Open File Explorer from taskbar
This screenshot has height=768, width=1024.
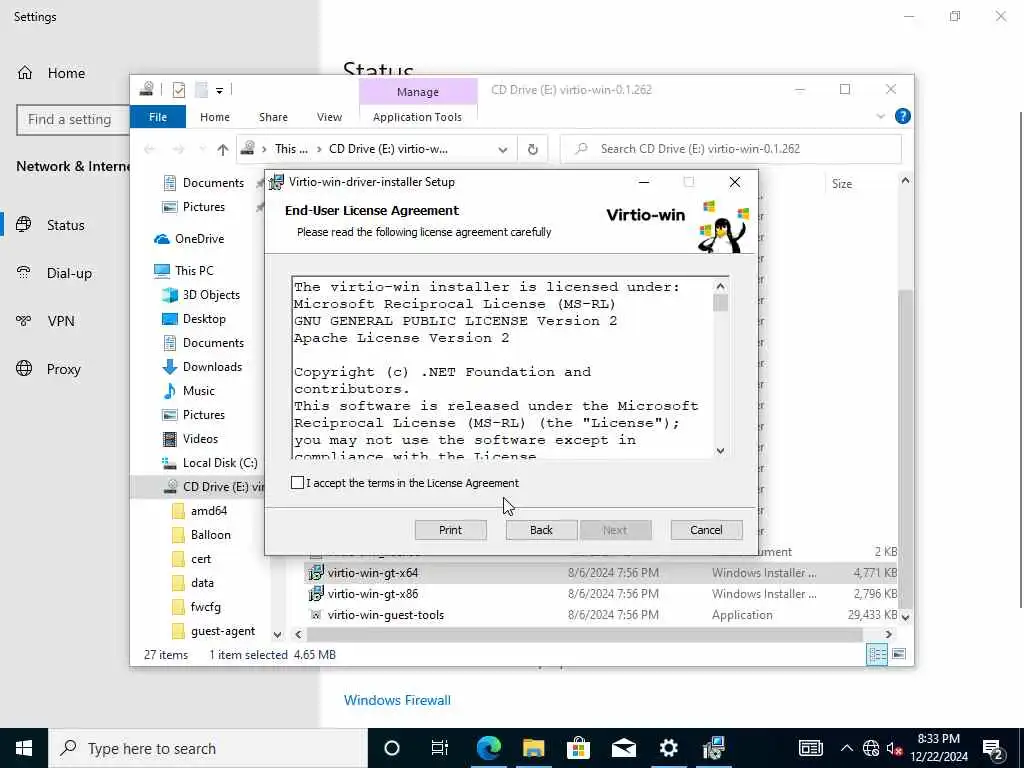(534, 748)
